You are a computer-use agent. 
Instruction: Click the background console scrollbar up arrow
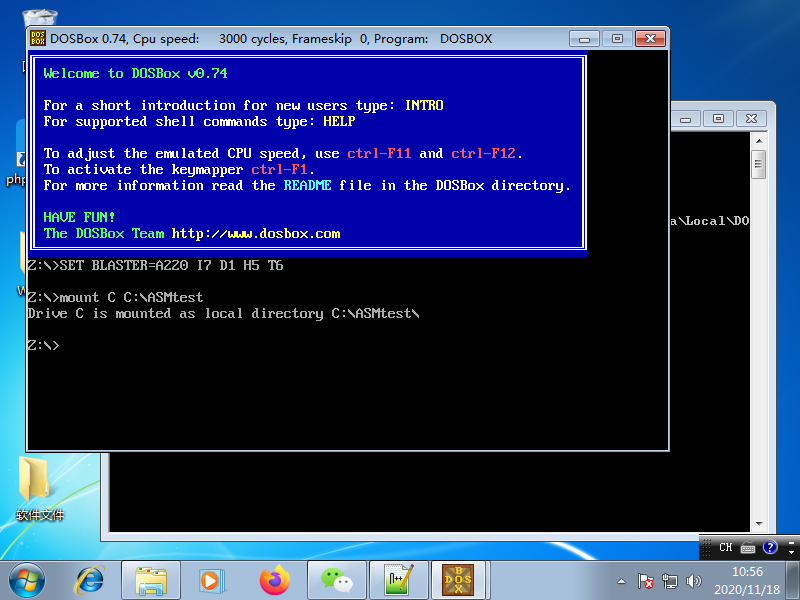tap(759, 140)
